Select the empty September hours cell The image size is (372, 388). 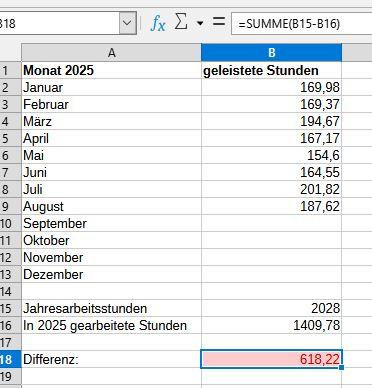[x=272, y=223]
